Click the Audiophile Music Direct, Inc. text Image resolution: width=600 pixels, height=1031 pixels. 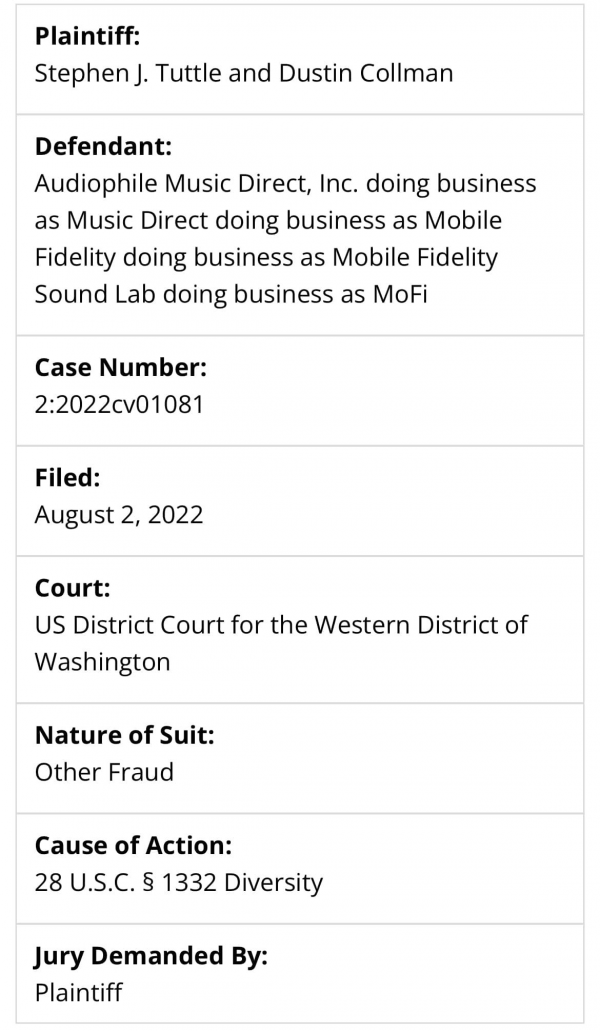[196, 183]
